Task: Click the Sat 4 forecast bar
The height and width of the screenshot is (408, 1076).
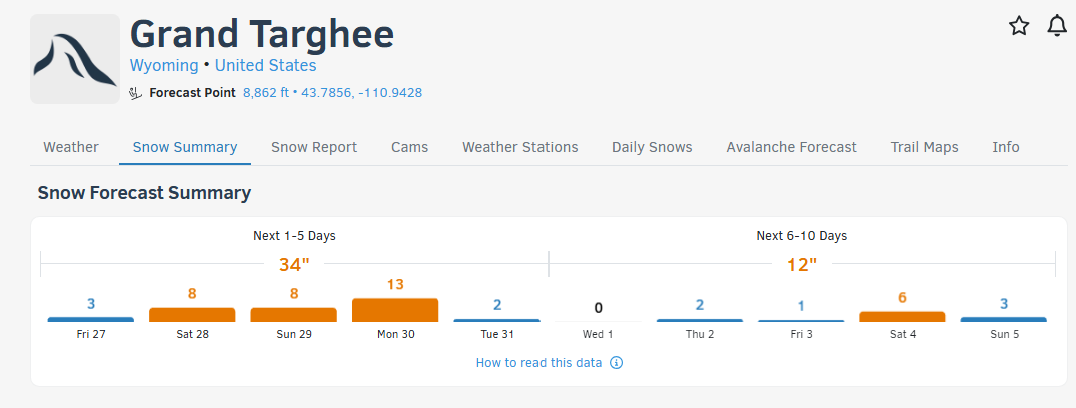Action: click(902, 316)
